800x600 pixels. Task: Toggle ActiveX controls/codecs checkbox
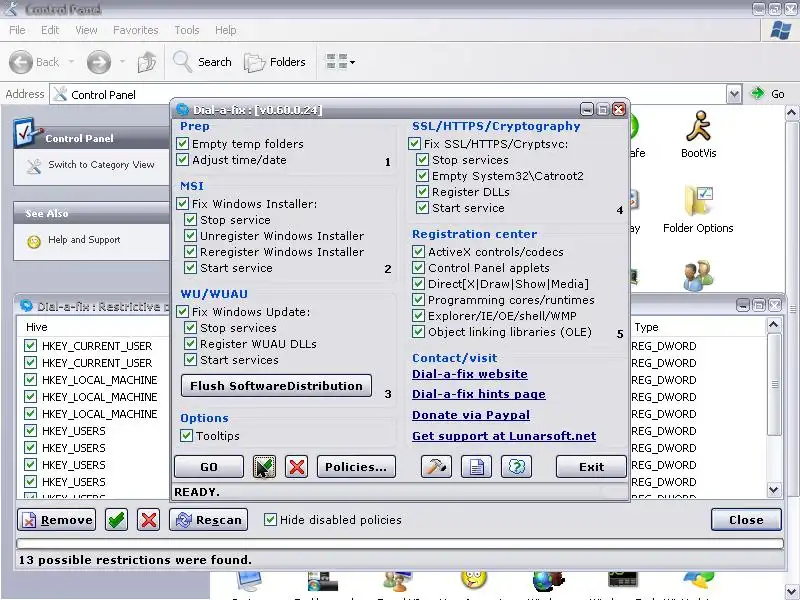click(418, 252)
